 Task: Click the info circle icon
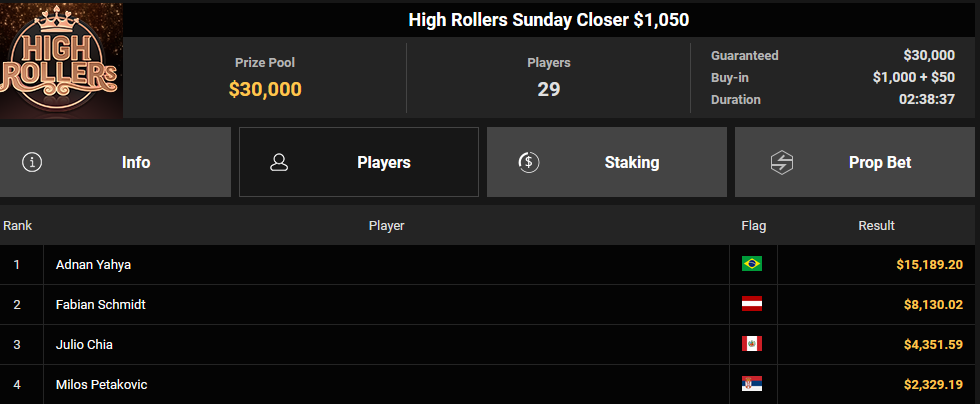pyautogui.click(x=32, y=162)
